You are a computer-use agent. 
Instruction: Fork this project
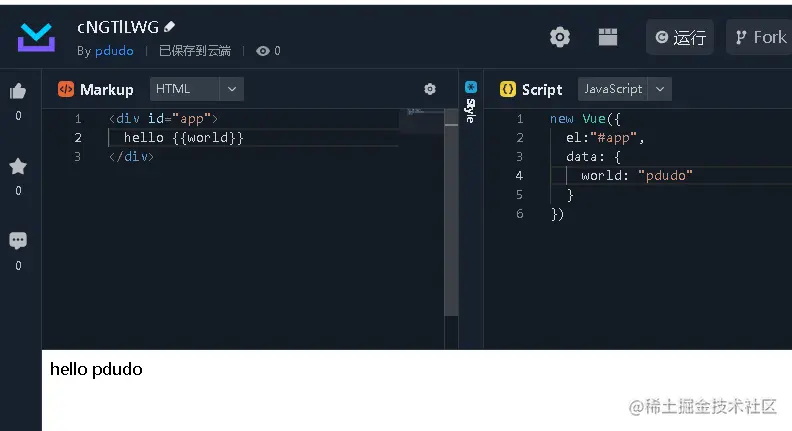pos(760,37)
